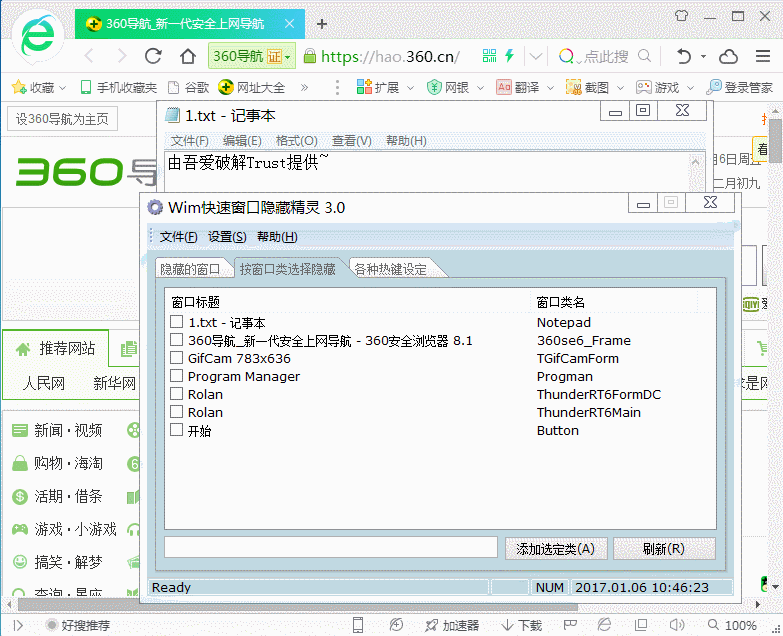Viewport: 783px width, 636px height.
Task: Expand the 网银 dropdown arrow
Action: (x=480, y=88)
